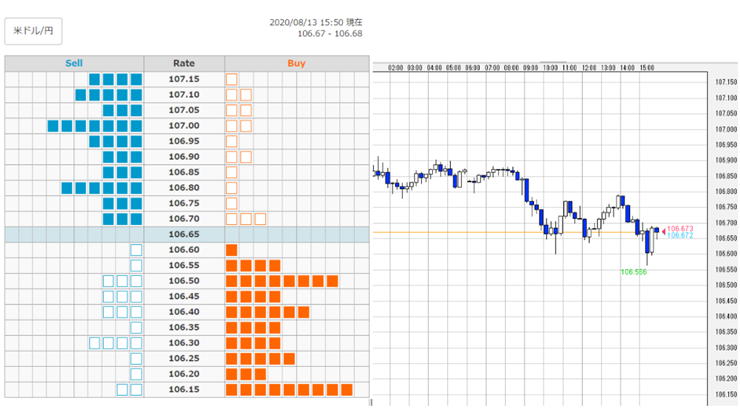Click the 12:00 time label on chart axis
The width and height of the screenshot is (740, 408).
pos(589,68)
